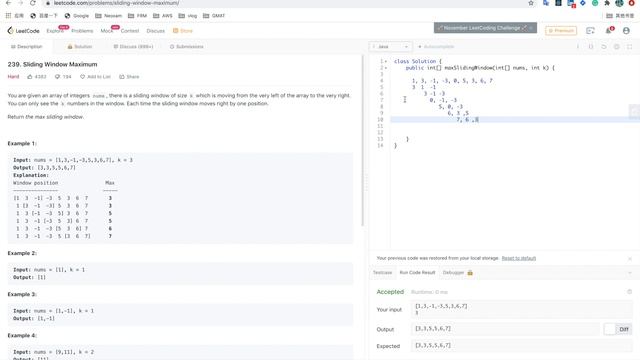Open the Java language dropdown

tap(390, 47)
